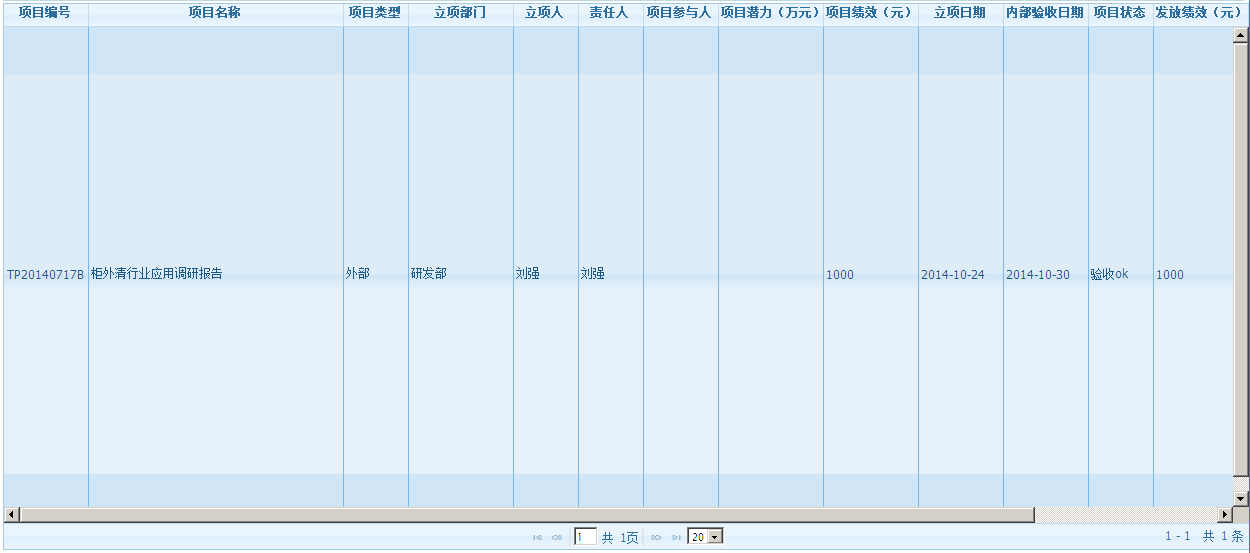Click 1000 in the 发放绩效 column
Viewport: 1250px width, 553px height.
point(1170,274)
